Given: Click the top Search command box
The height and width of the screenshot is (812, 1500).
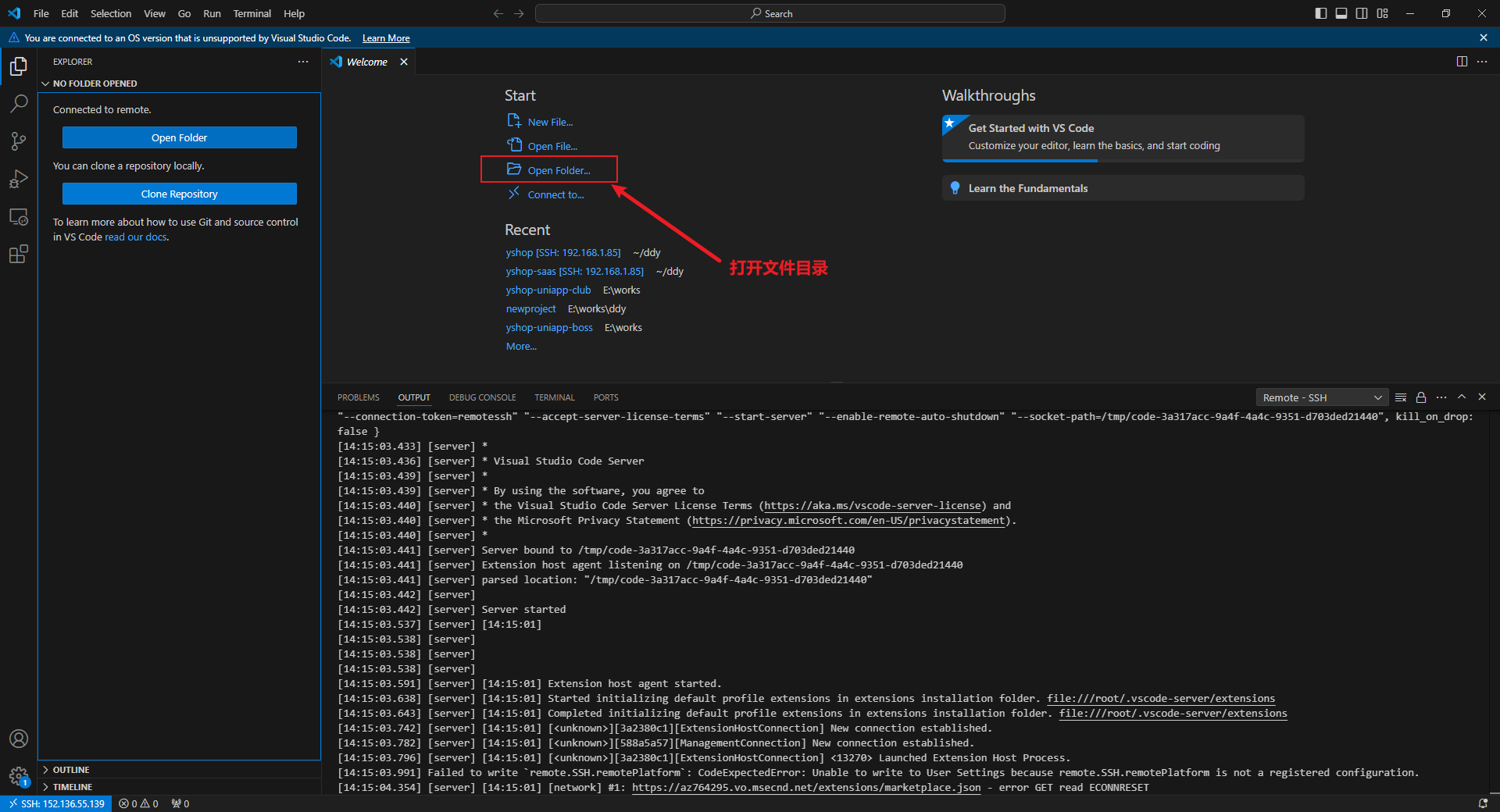Looking at the screenshot, I should pyautogui.click(x=770, y=13).
